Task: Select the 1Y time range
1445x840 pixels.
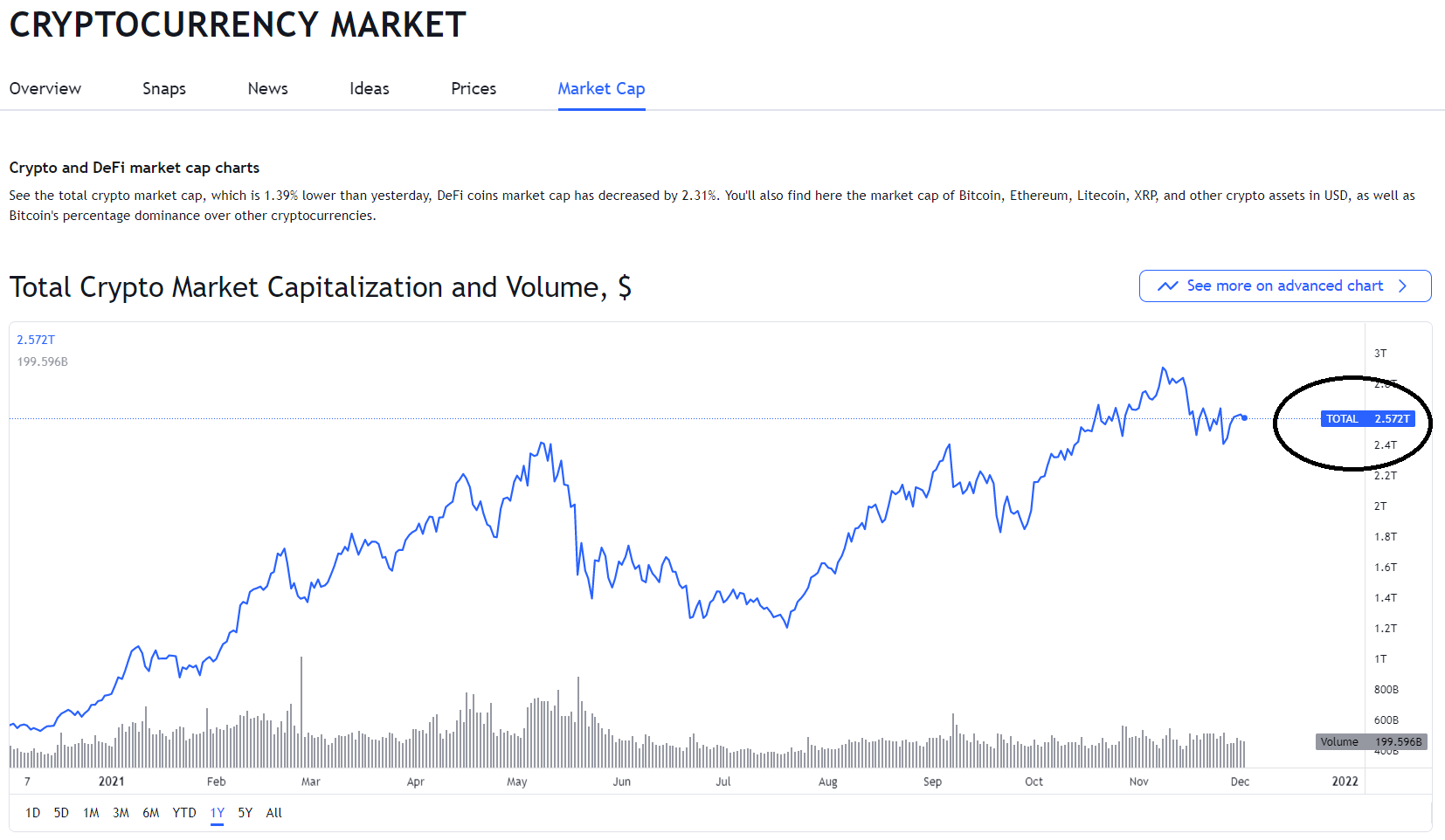Action: point(218,813)
